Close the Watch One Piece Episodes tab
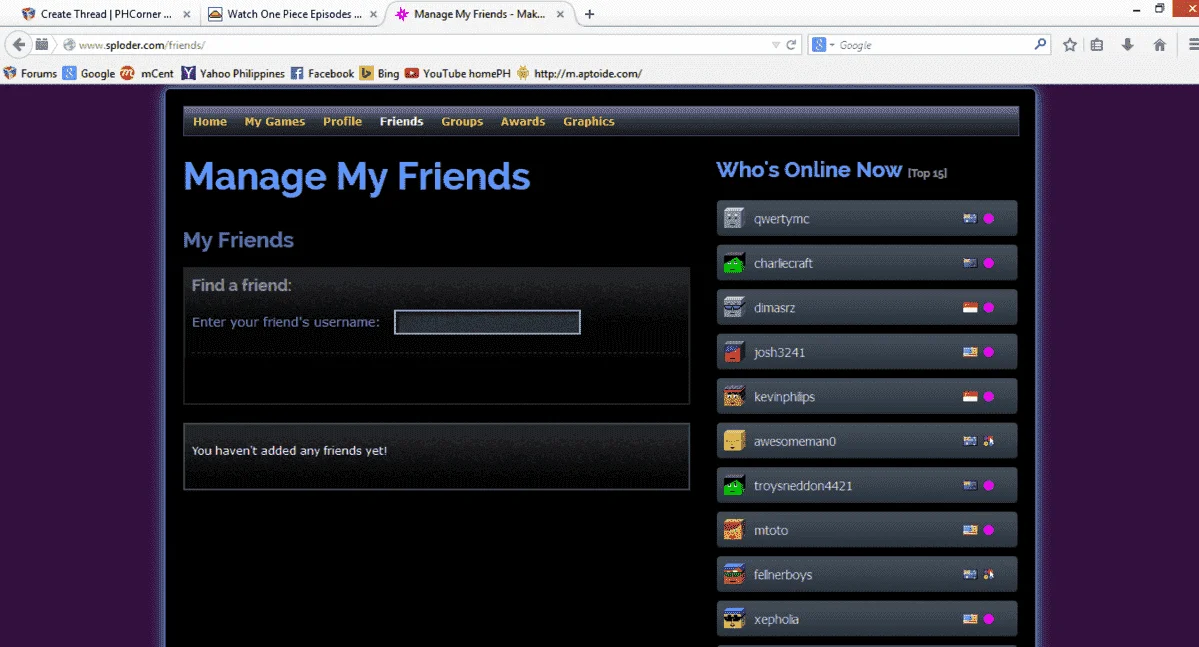The width and height of the screenshot is (1199, 647). [x=373, y=14]
